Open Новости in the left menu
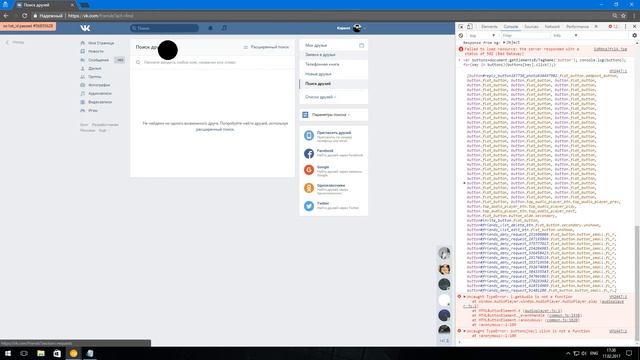The height and width of the screenshot is (360, 640). click(x=92, y=51)
